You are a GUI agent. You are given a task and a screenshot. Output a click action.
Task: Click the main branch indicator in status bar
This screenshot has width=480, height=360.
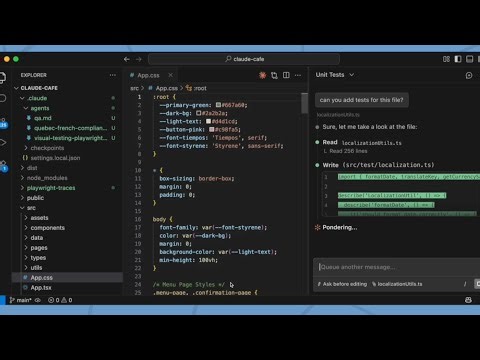(20, 300)
